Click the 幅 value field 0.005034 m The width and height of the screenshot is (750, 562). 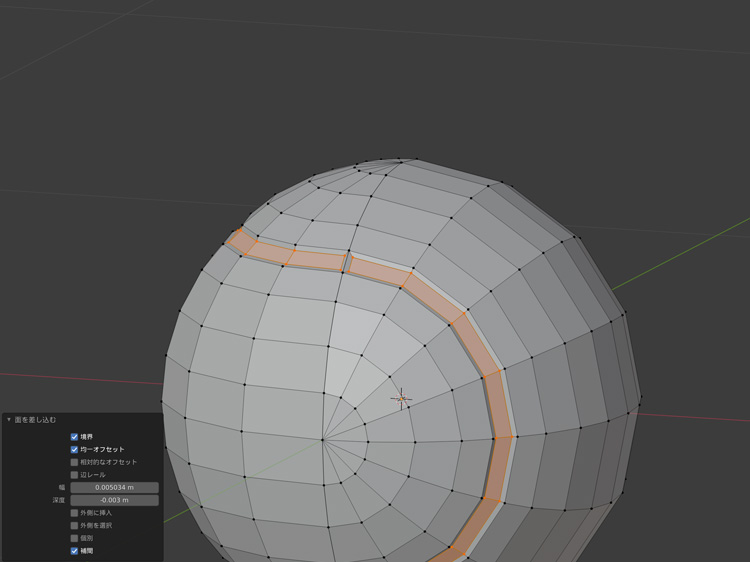coord(114,488)
